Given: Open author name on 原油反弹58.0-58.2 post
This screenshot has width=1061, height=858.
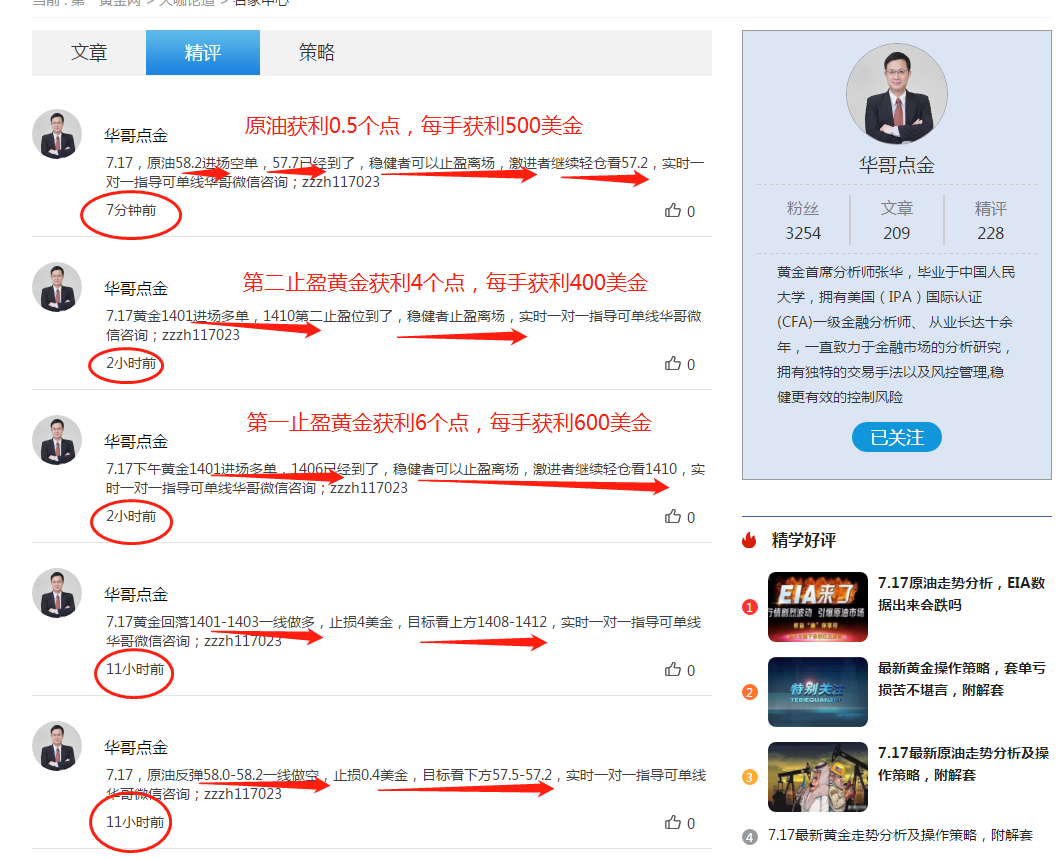Looking at the screenshot, I should point(136,747).
